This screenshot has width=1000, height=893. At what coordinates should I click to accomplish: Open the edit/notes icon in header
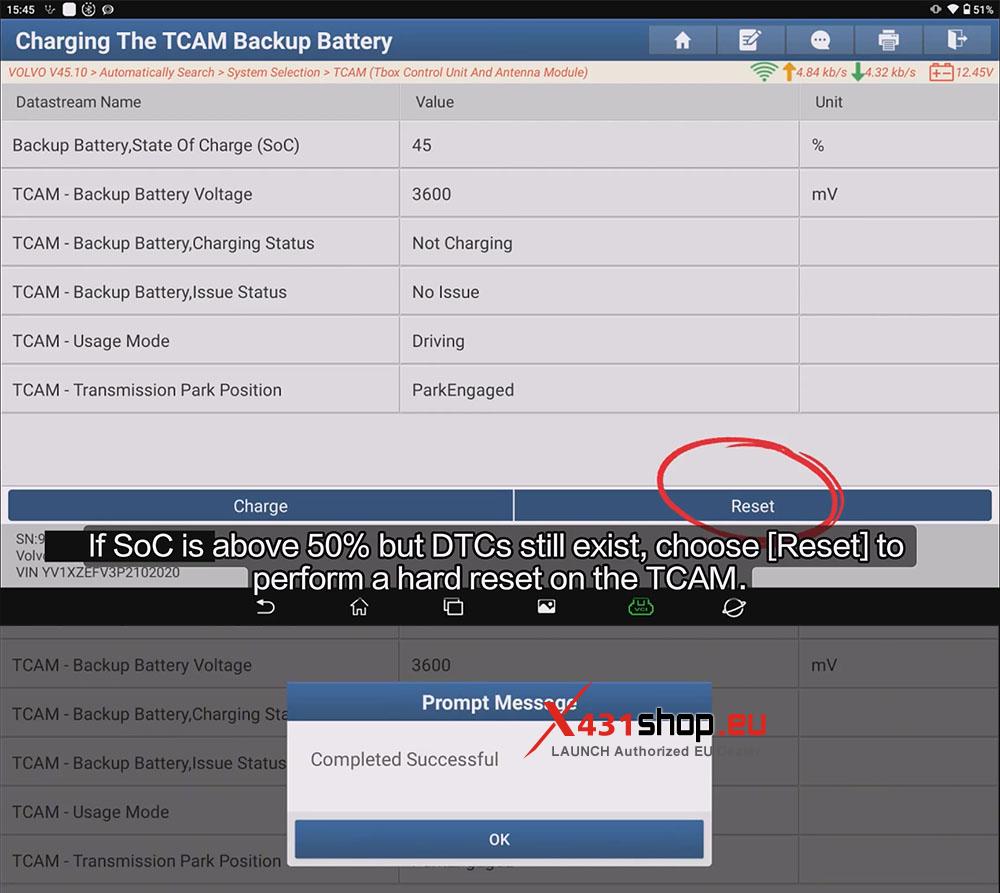click(x=750, y=40)
